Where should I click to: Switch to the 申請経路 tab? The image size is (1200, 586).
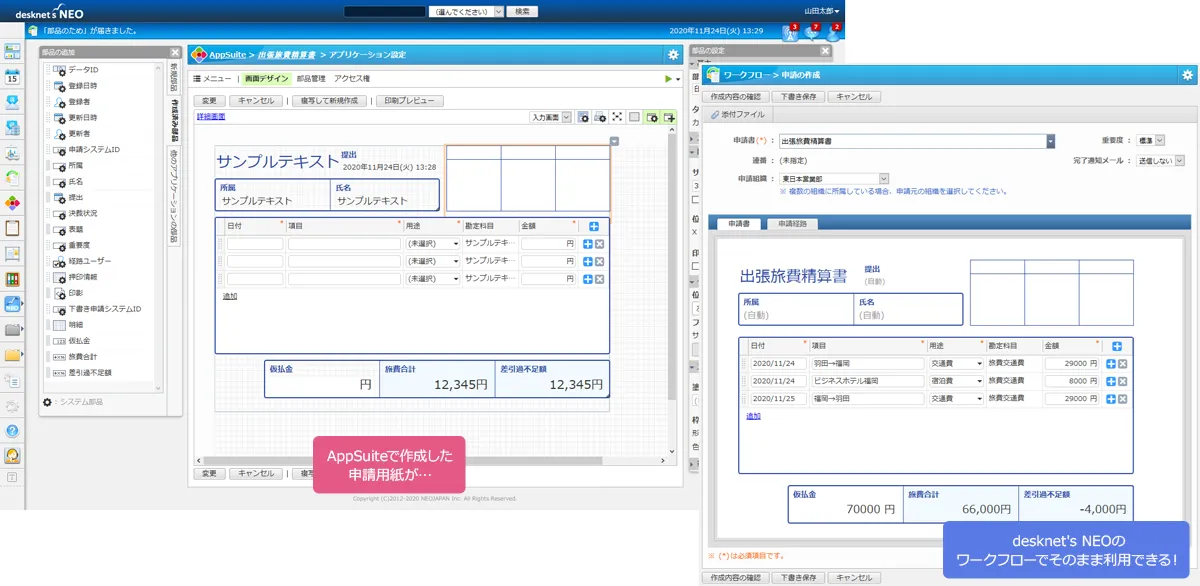tap(795, 224)
